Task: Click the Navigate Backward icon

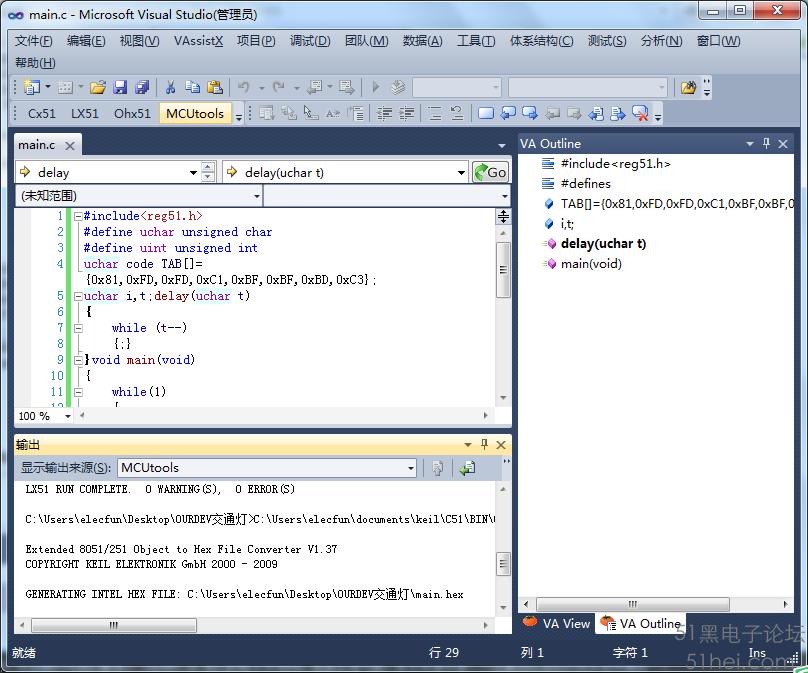Action: pos(314,88)
